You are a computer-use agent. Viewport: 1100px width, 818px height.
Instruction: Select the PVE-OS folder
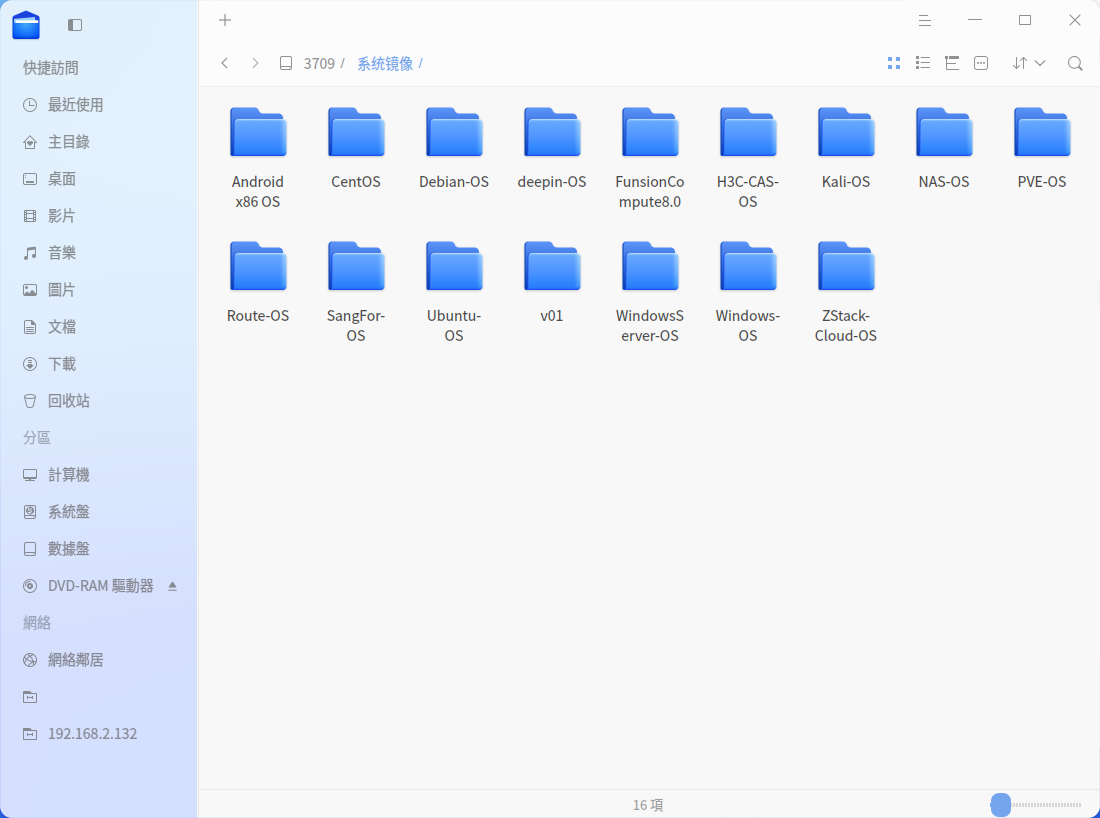(1042, 148)
